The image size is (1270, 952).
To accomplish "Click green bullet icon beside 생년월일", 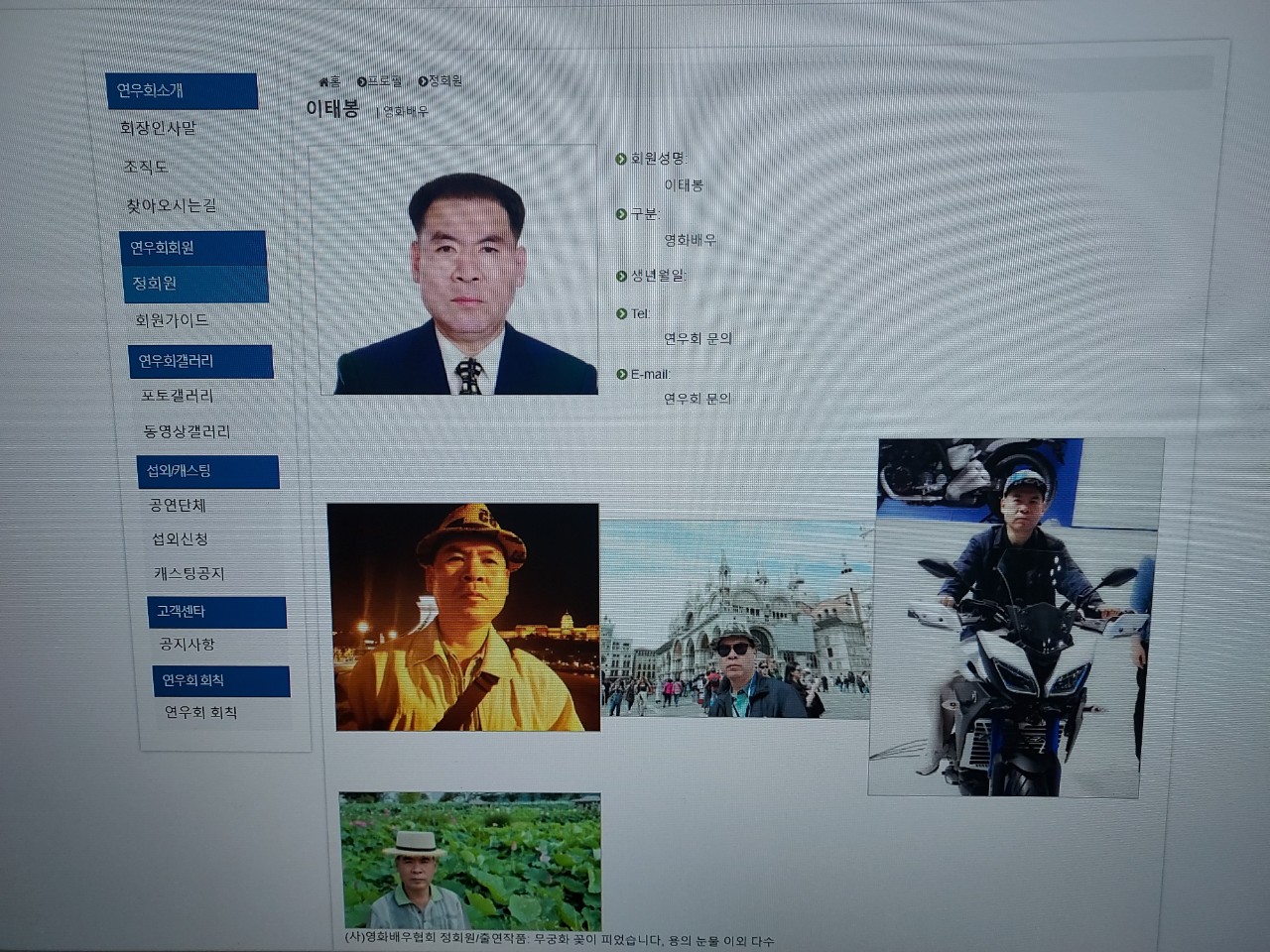I will tap(621, 276).
